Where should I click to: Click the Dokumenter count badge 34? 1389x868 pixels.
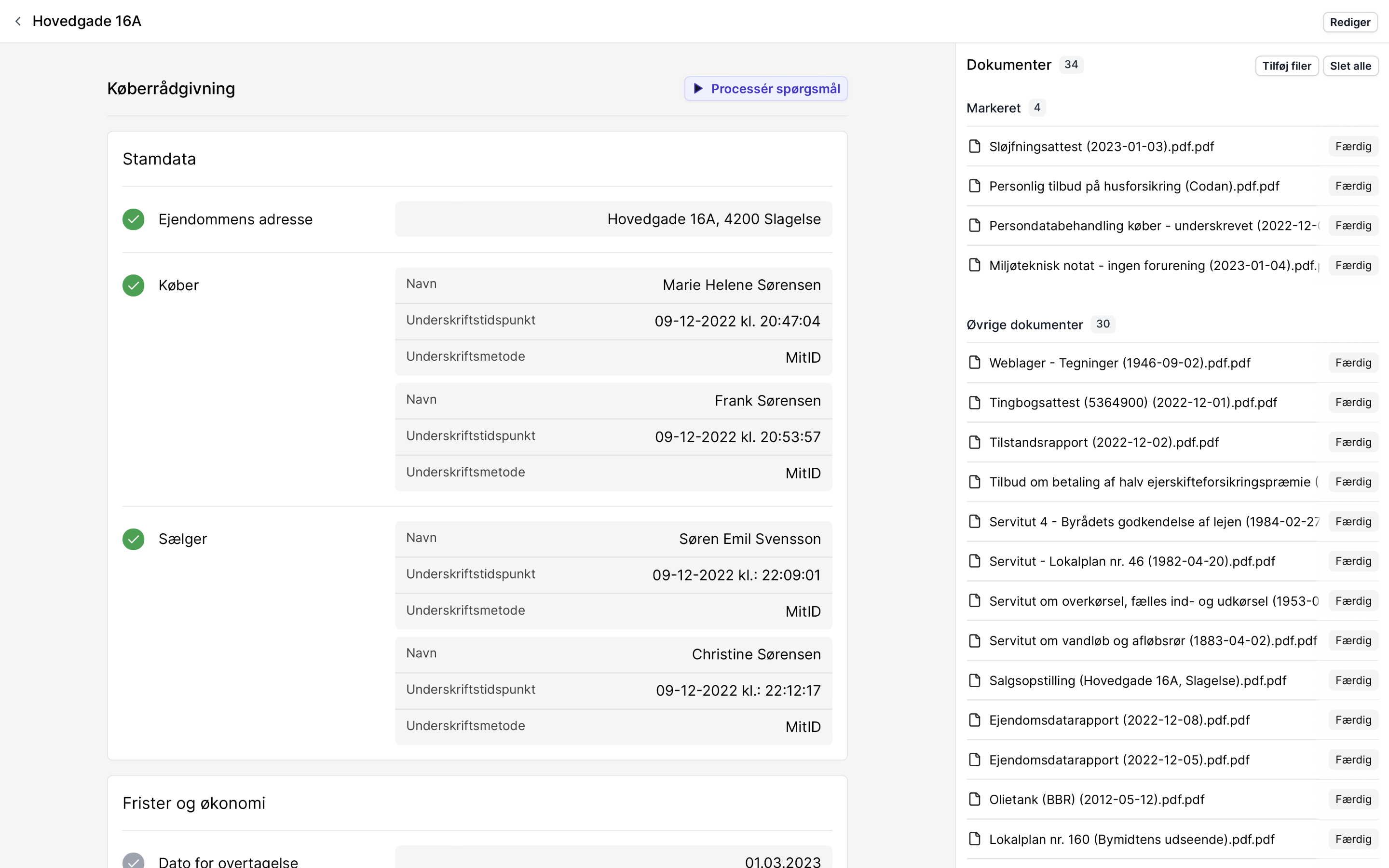point(1071,64)
